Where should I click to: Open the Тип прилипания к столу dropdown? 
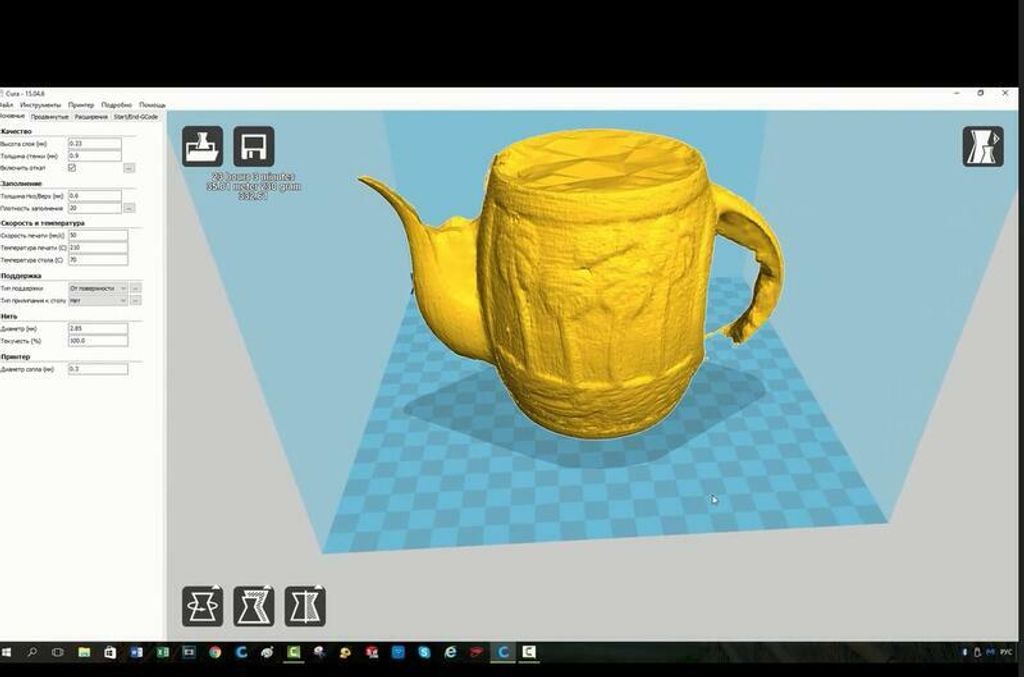point(98,300)
